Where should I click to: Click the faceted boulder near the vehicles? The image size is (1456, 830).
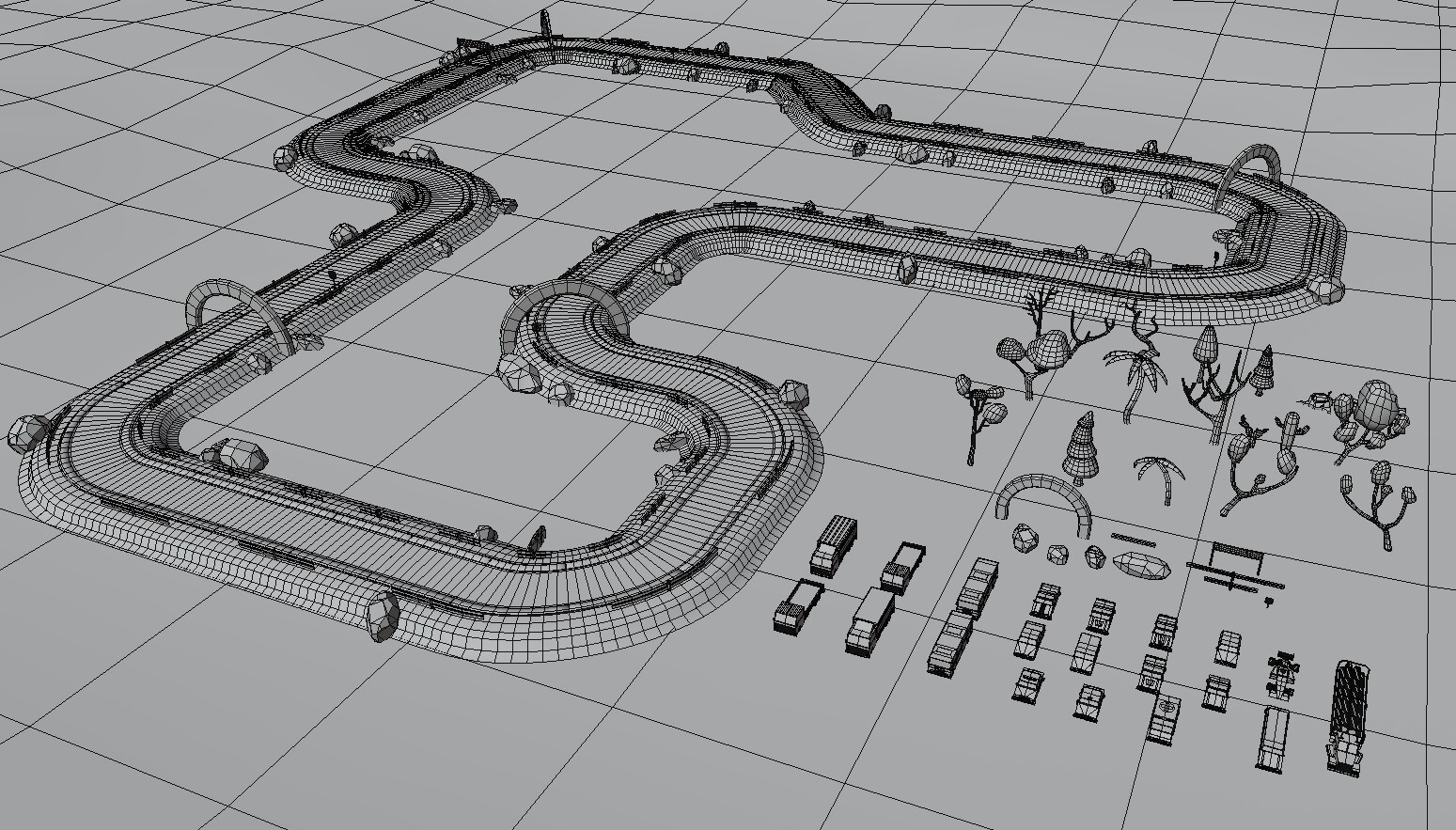[x=1024, y=540]
